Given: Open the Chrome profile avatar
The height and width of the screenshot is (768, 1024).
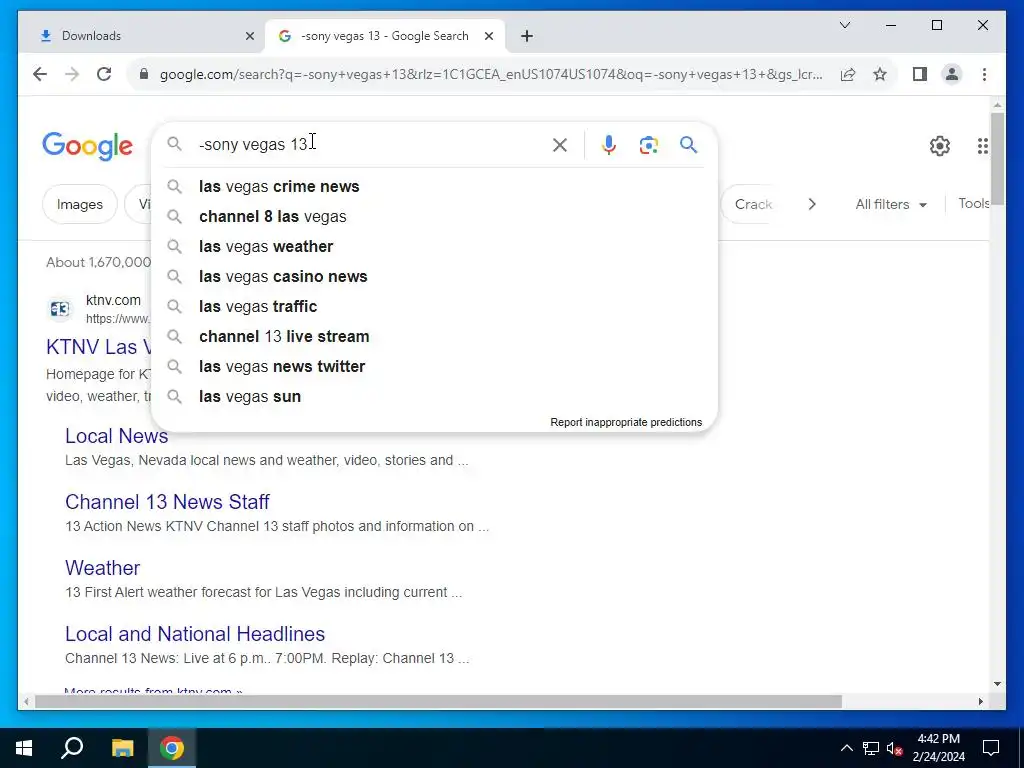Looking at the screenshot, I should (x=952, y=74).
